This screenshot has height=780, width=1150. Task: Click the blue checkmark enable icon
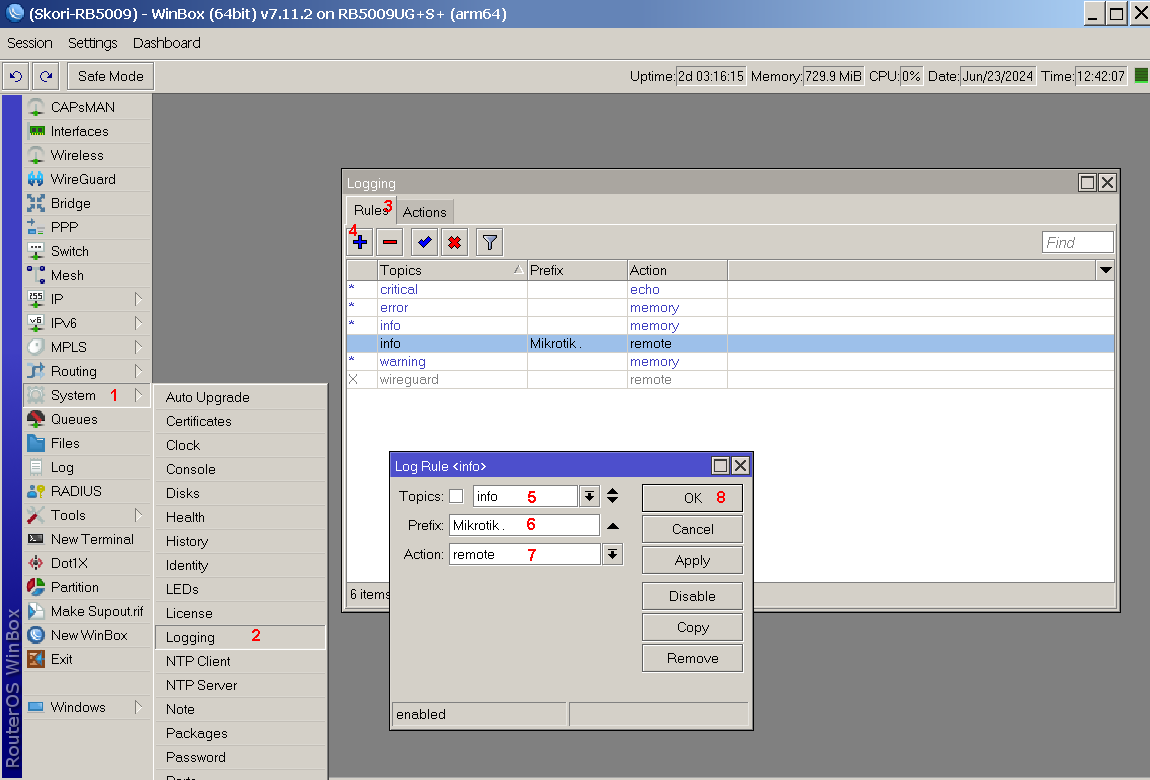(424, 242)
